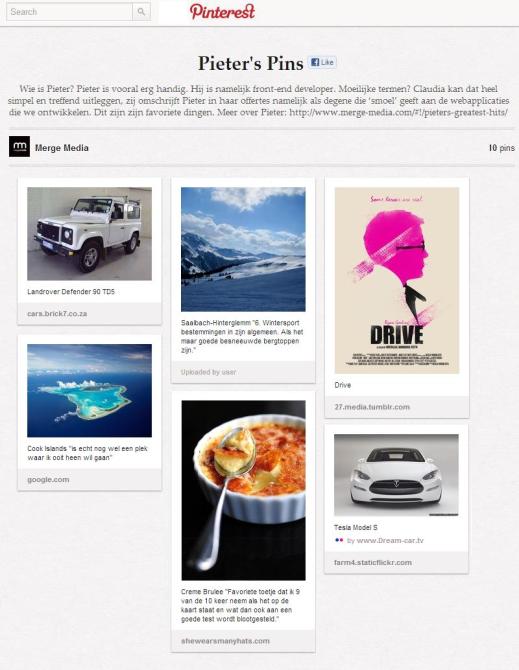
Task: Open the Drive movie poster pin
Action: (397, 280)
